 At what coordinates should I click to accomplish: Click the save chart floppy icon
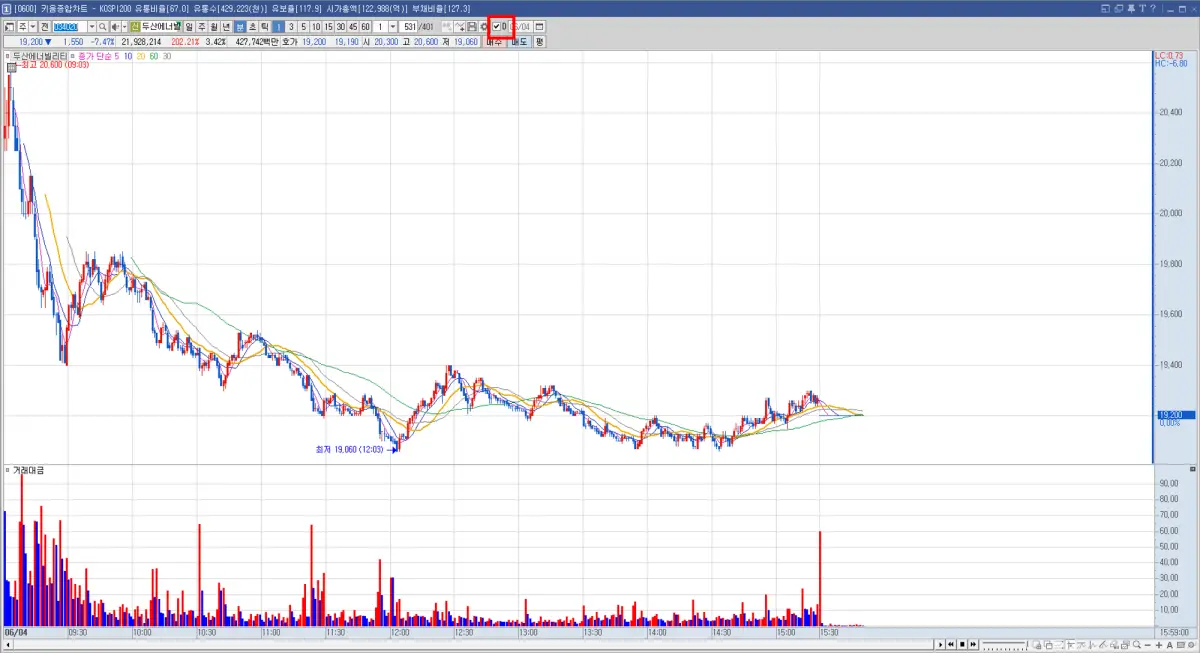472,26
